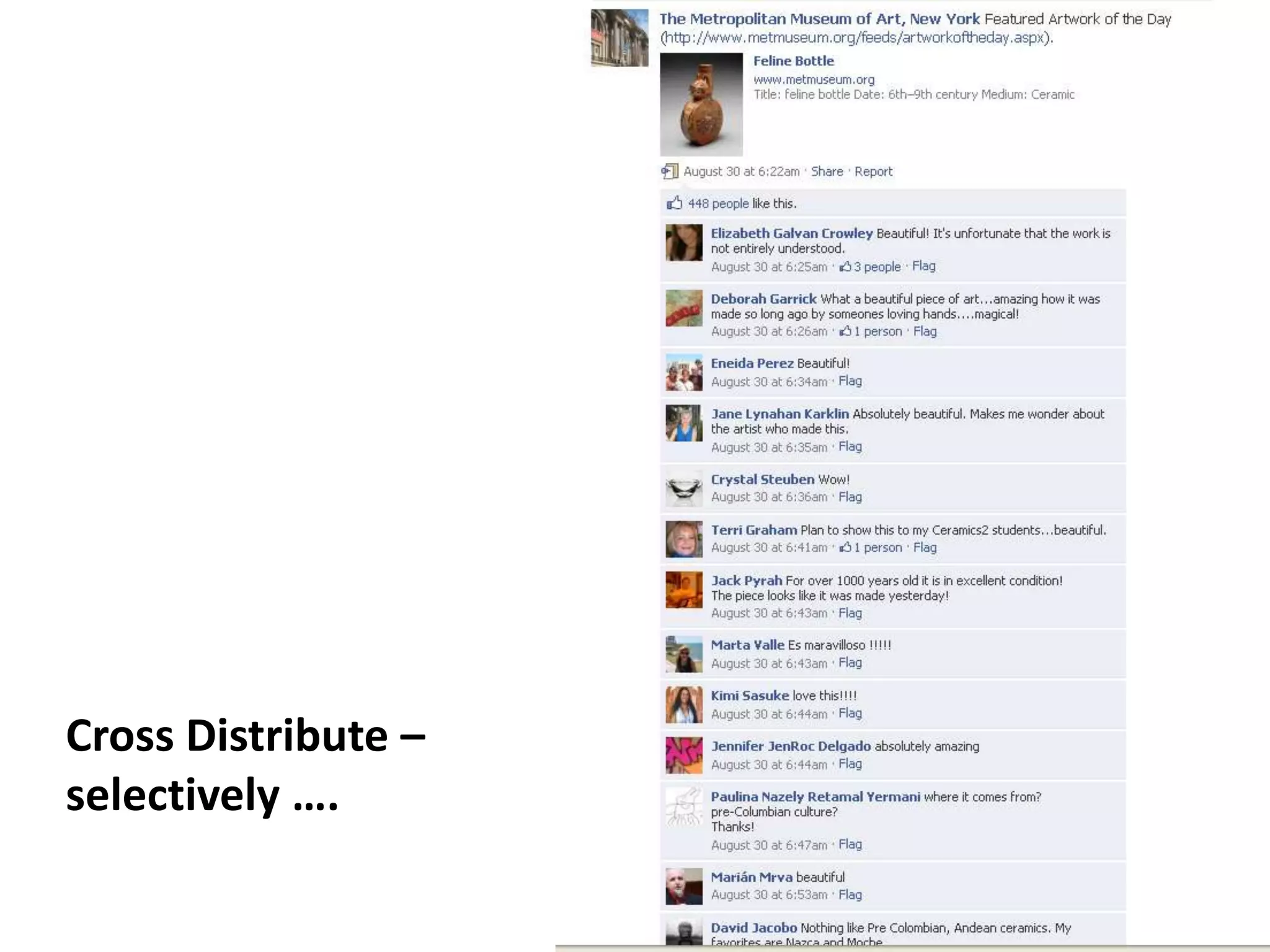Open Jennifer JenRoc Delgado's avatar
The height and width of the screenshot is (952, 1270).
[684, 756]
